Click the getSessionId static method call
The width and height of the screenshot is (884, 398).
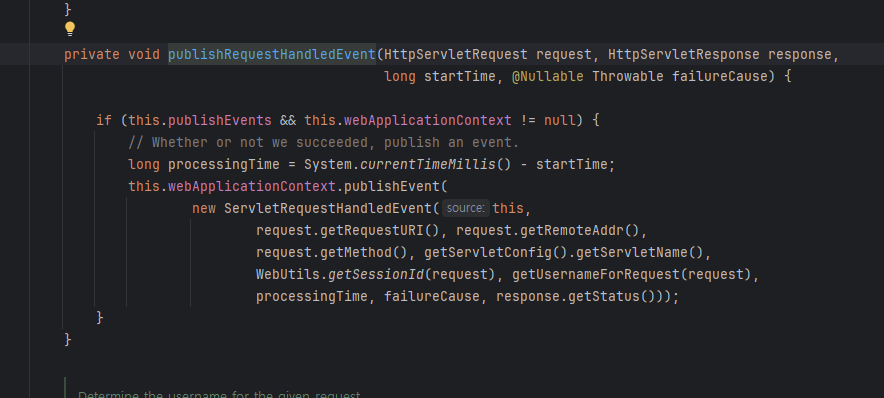[x=376, y=275]
